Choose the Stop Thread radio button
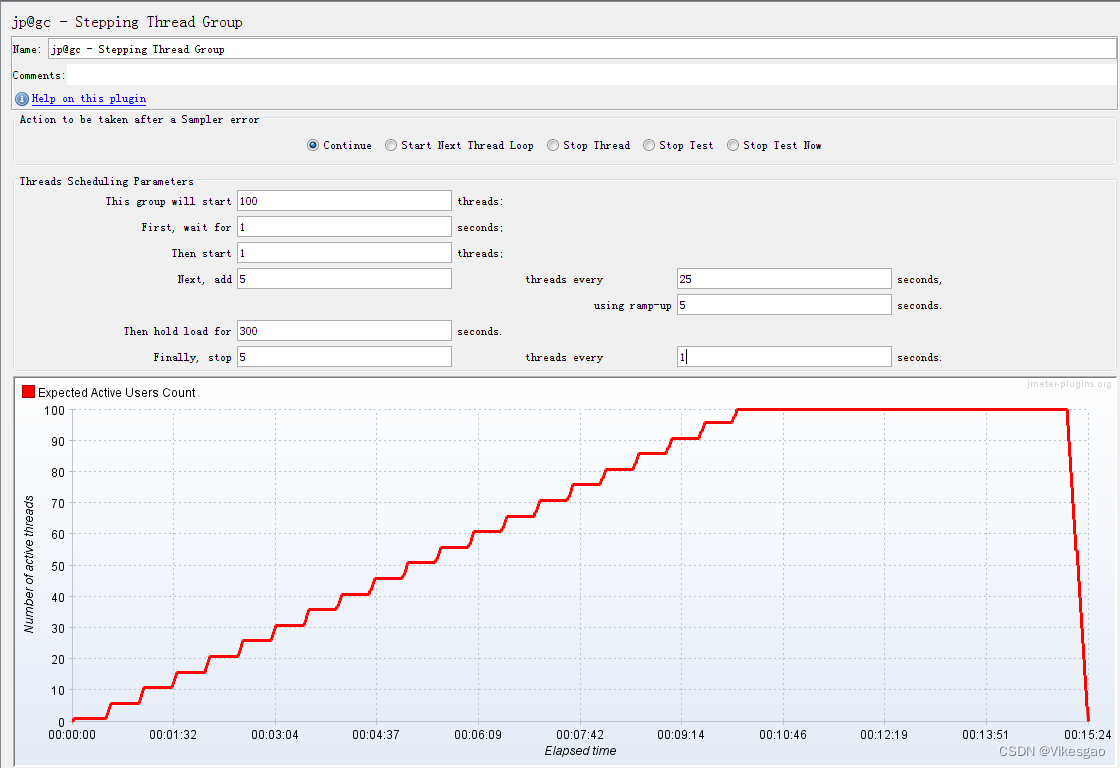The image size is (1120, 768). coord(553,145)
